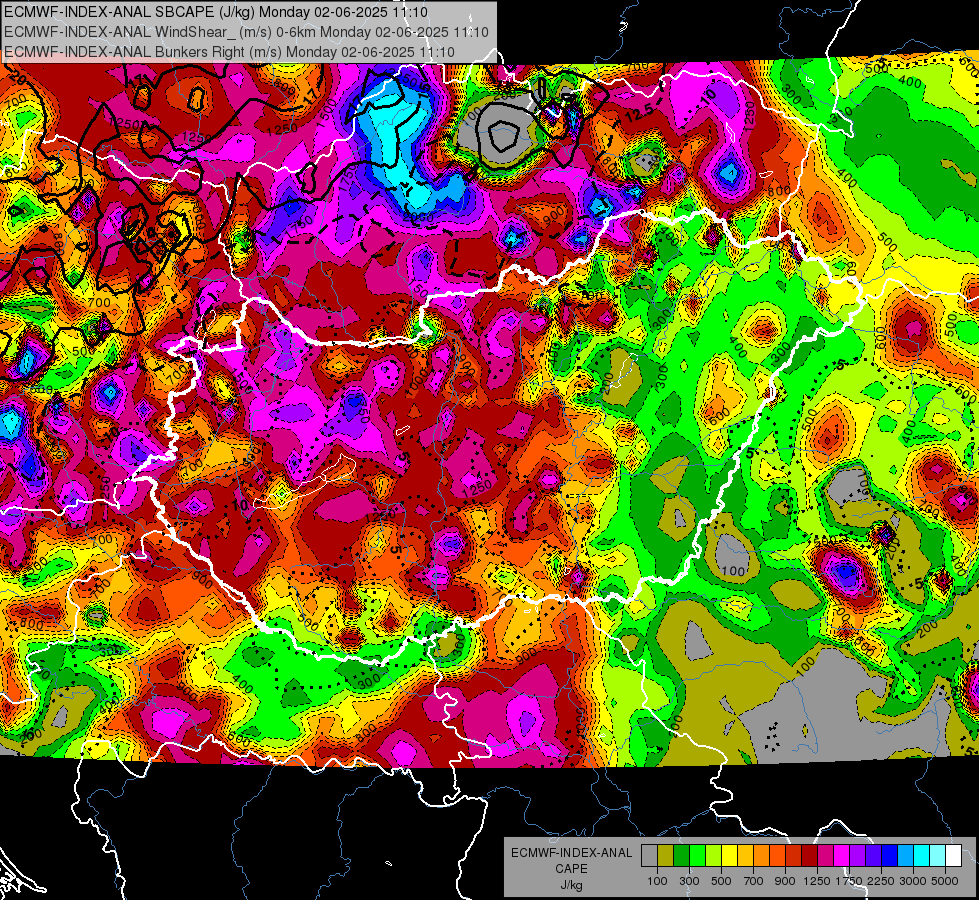979x900 pixels.
Task: Click the 100 value on the legend scale
Action: click(657, 881)
